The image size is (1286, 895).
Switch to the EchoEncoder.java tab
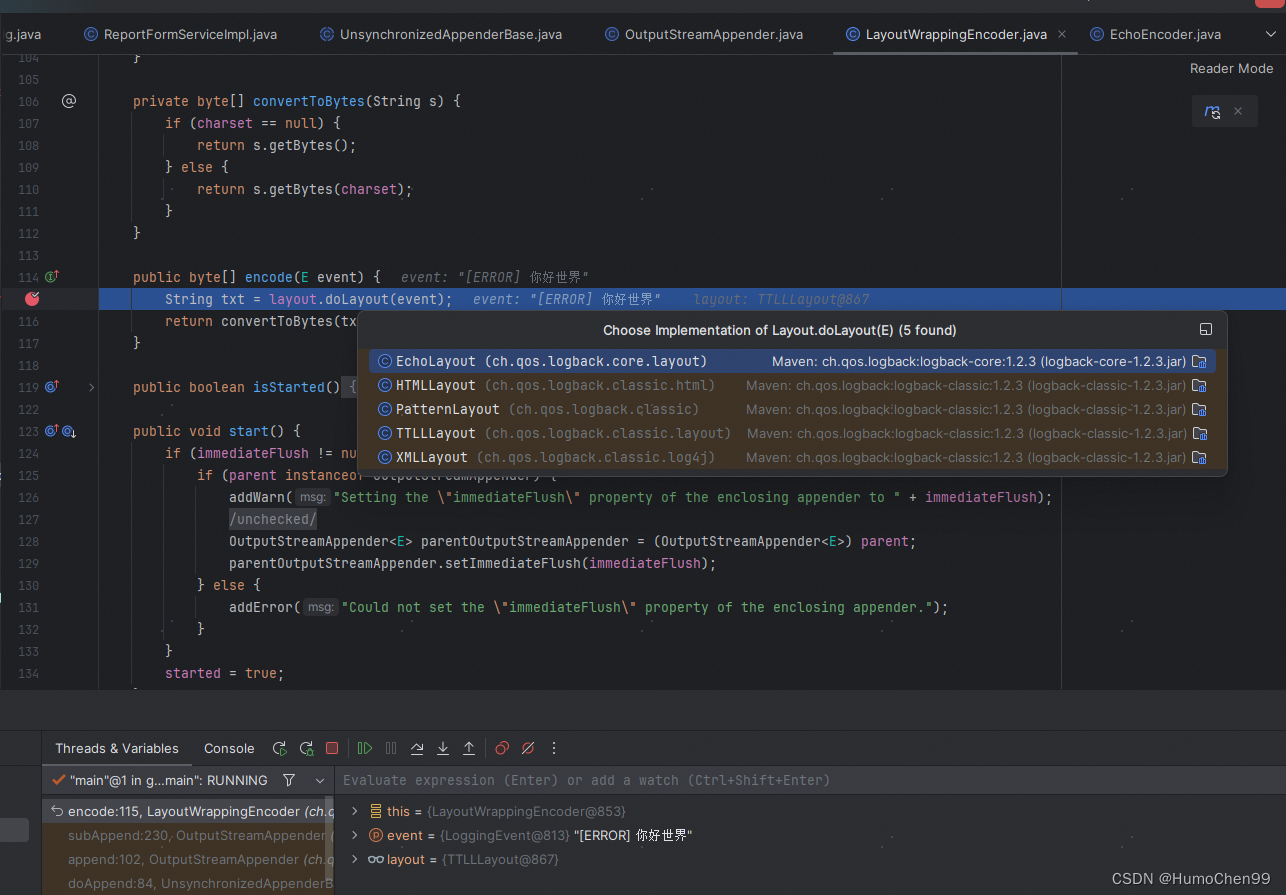1155,34
